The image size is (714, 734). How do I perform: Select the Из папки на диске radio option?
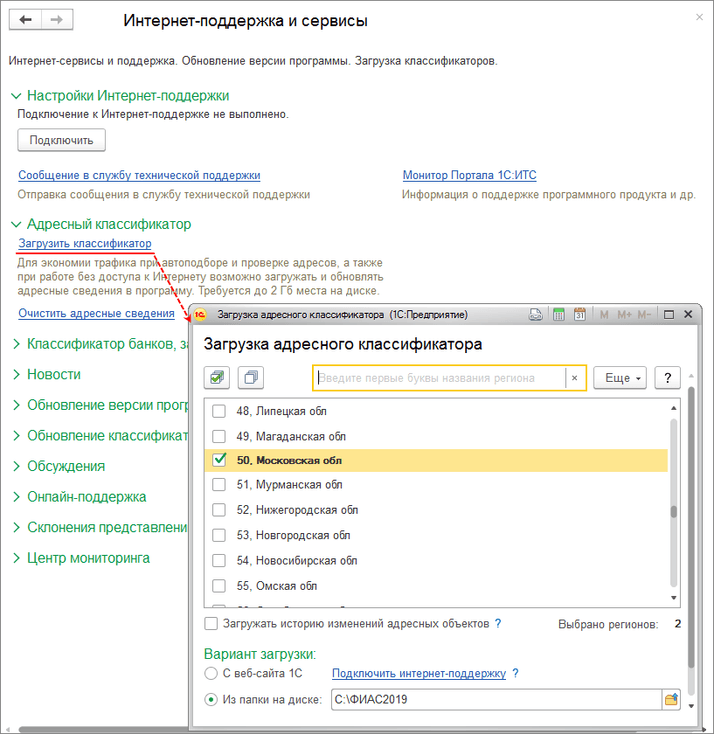211,699
